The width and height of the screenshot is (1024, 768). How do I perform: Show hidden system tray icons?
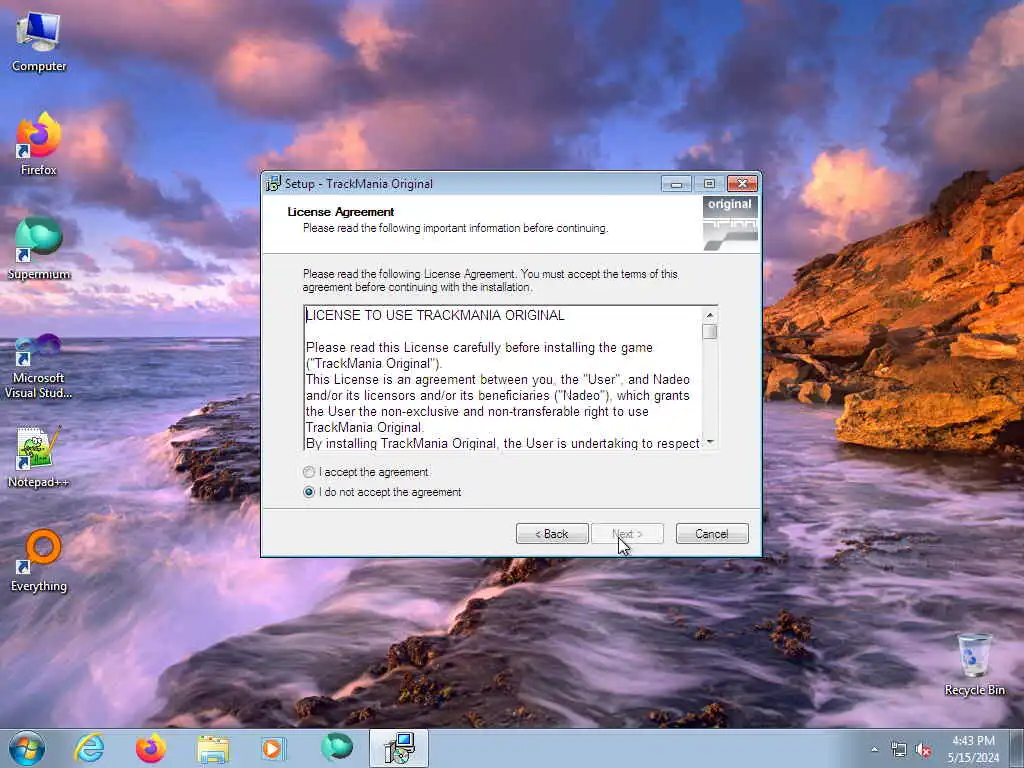coord(874,749)
